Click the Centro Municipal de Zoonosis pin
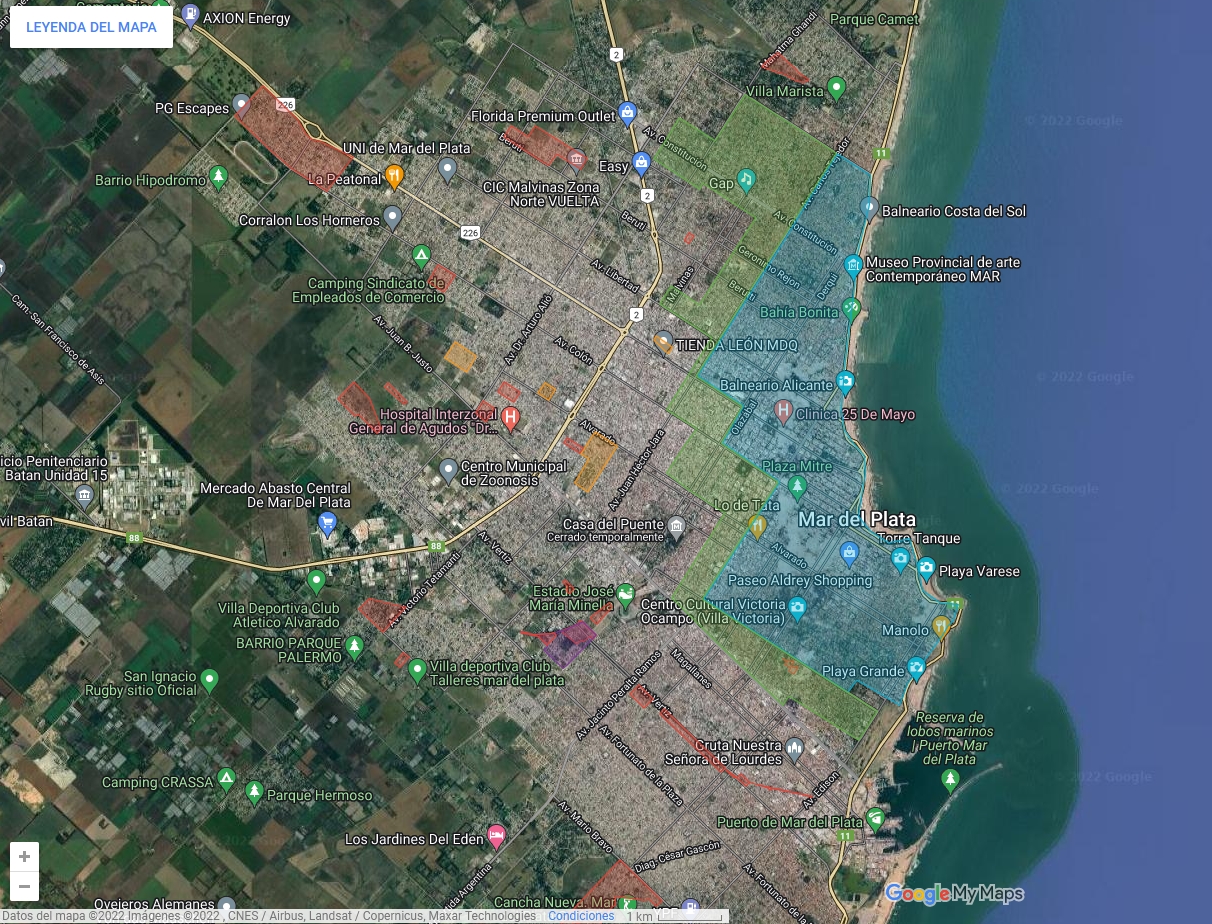 point(448,469)
